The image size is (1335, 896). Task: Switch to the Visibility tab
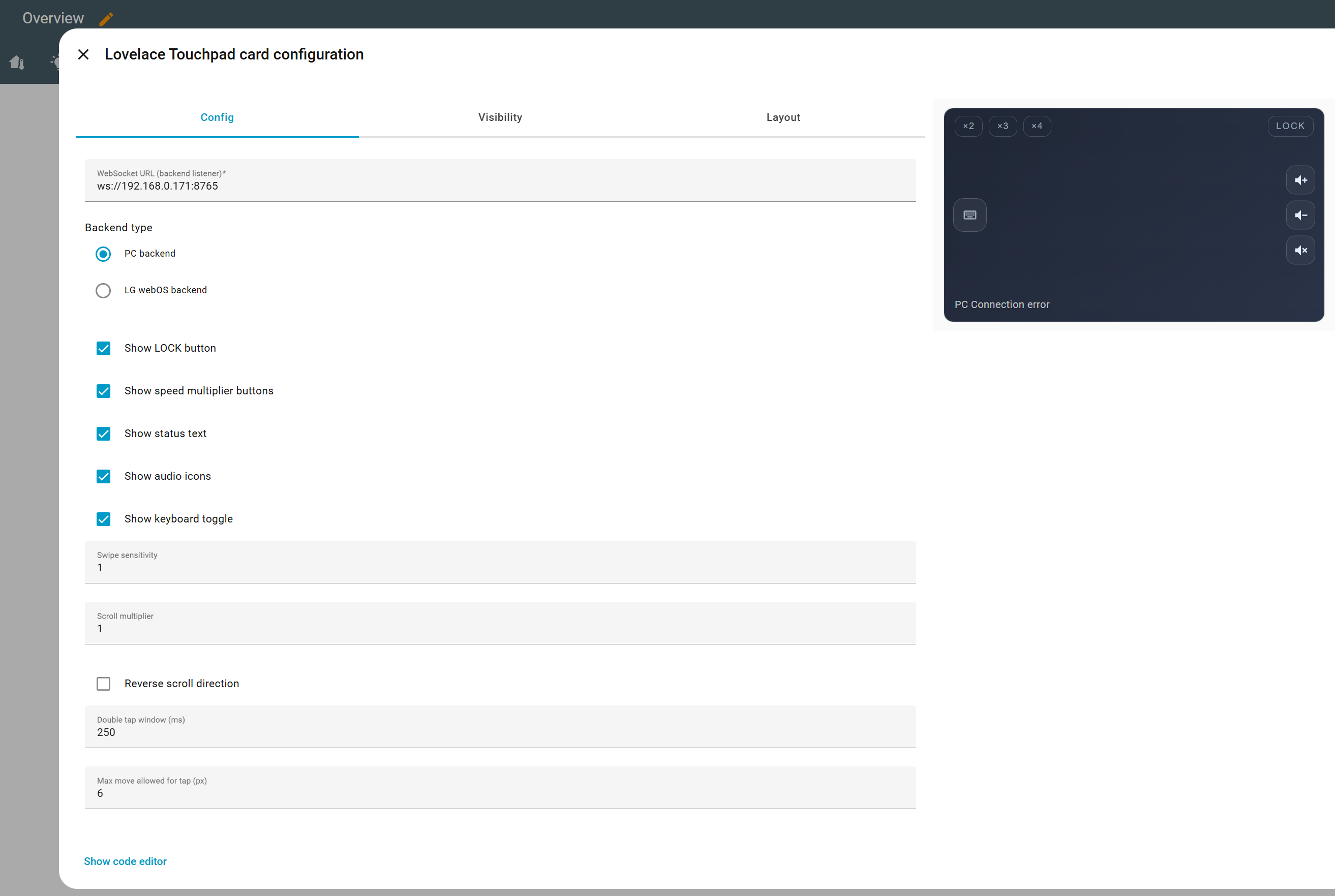coord(500,117)
